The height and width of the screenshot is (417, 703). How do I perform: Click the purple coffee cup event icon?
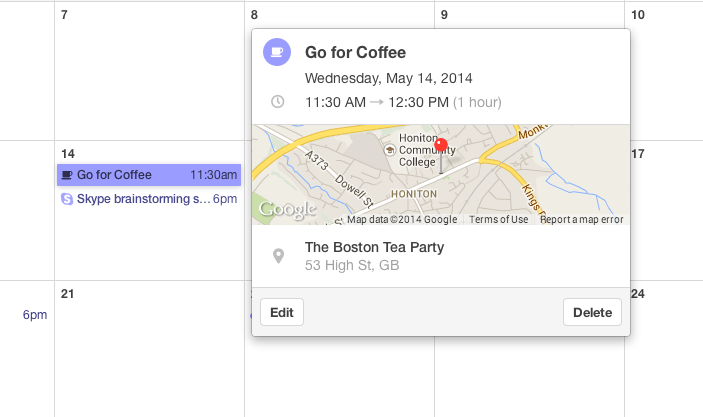(277, 52)
